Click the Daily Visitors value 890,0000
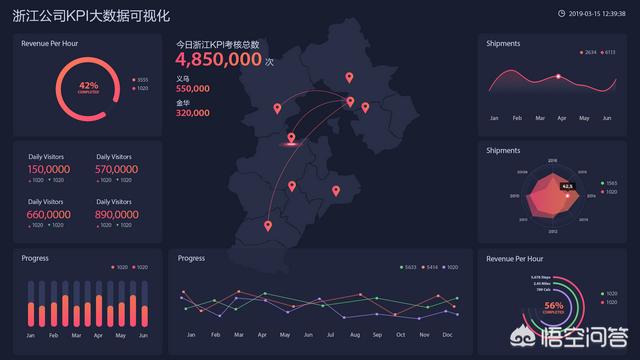This screenshot has height=360, width=640. click(117, 214)
